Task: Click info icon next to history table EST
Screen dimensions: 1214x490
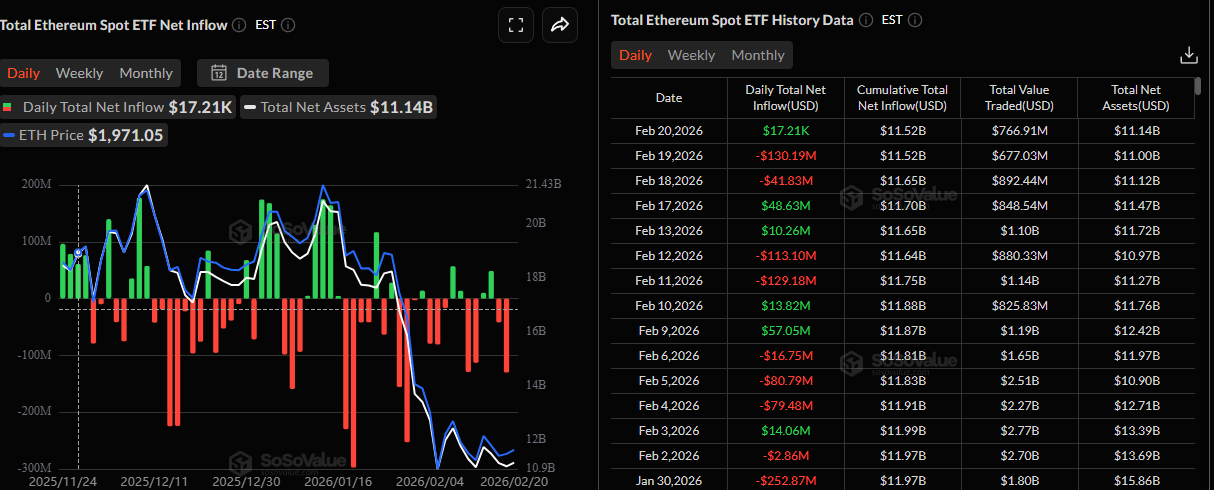Action: point(914,20)
